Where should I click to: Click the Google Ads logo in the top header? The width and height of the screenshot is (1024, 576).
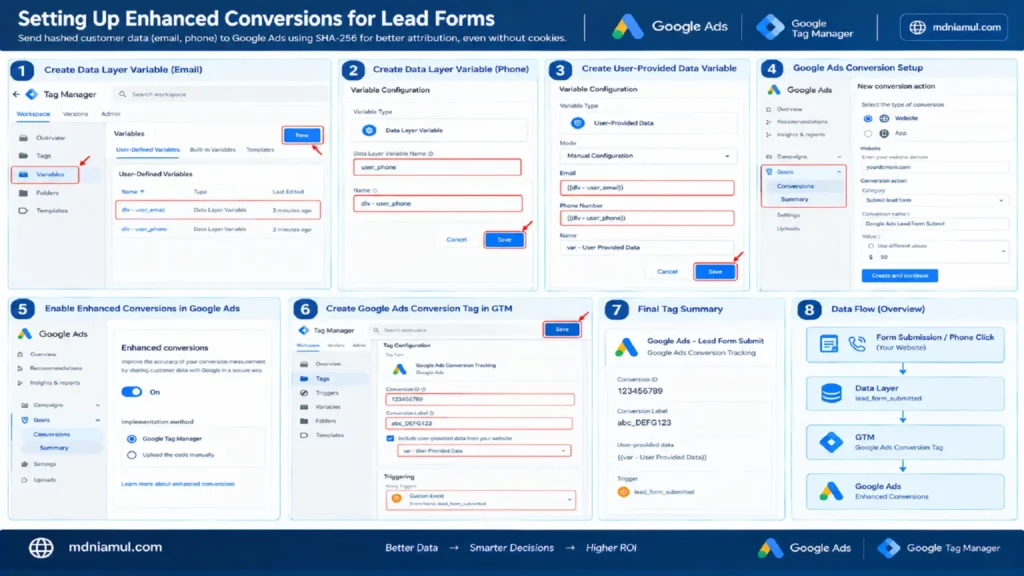click(669, 27)
